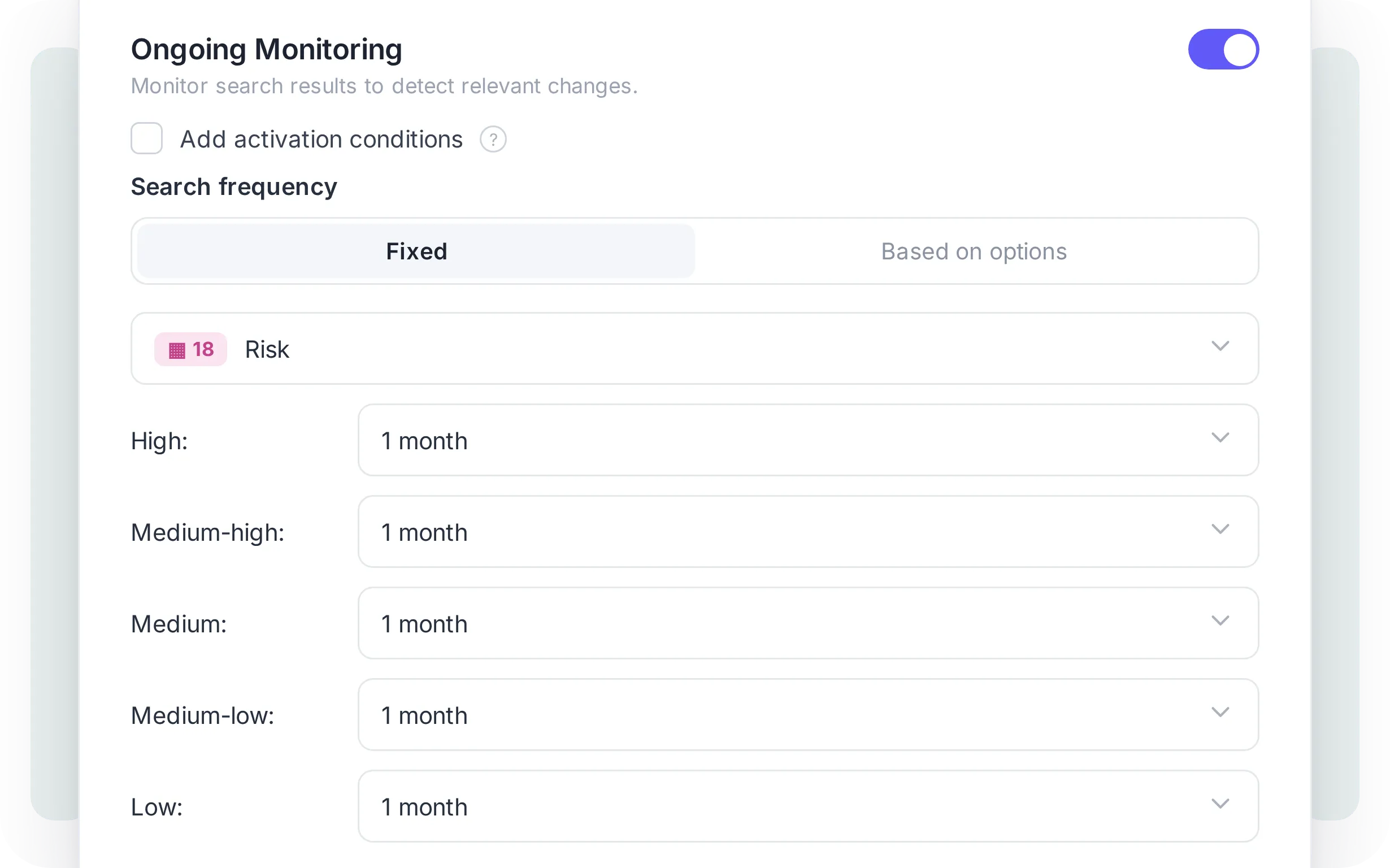This screenshot has width=1390, height=868.
Task: Click the "Medium-low:" label
Action: 202,716
